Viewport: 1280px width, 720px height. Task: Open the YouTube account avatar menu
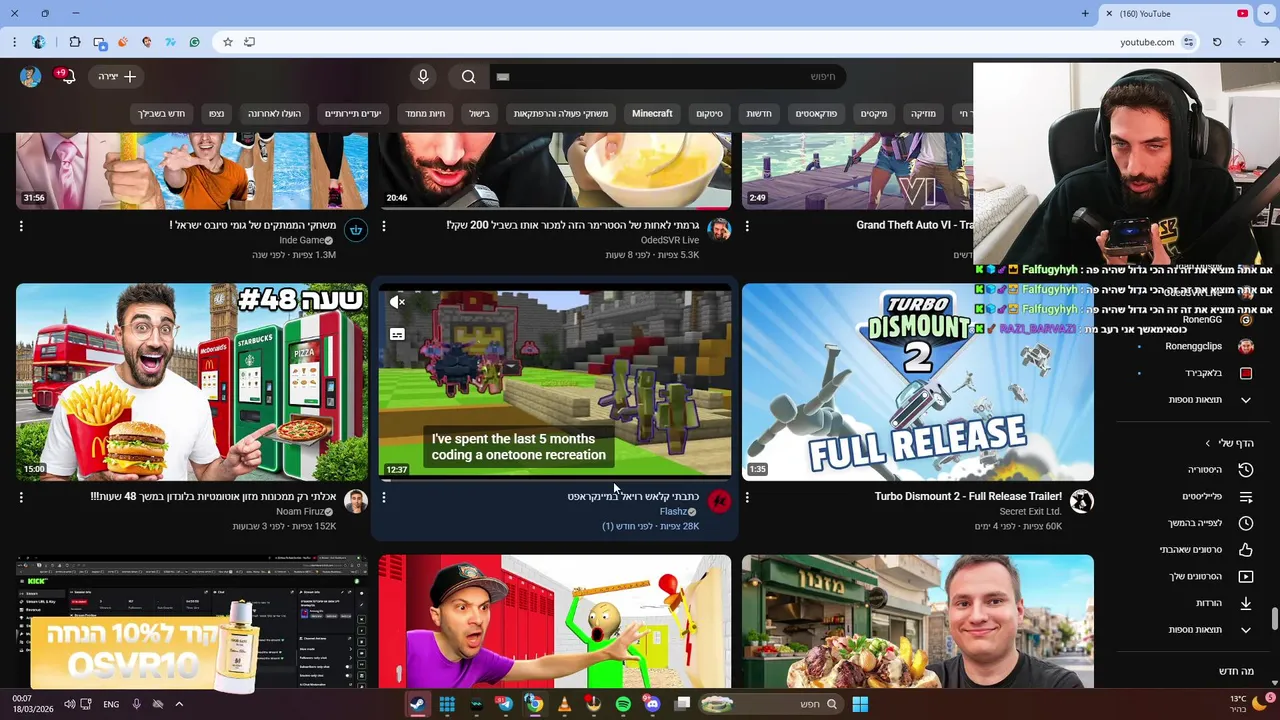[x=30, y=77]
